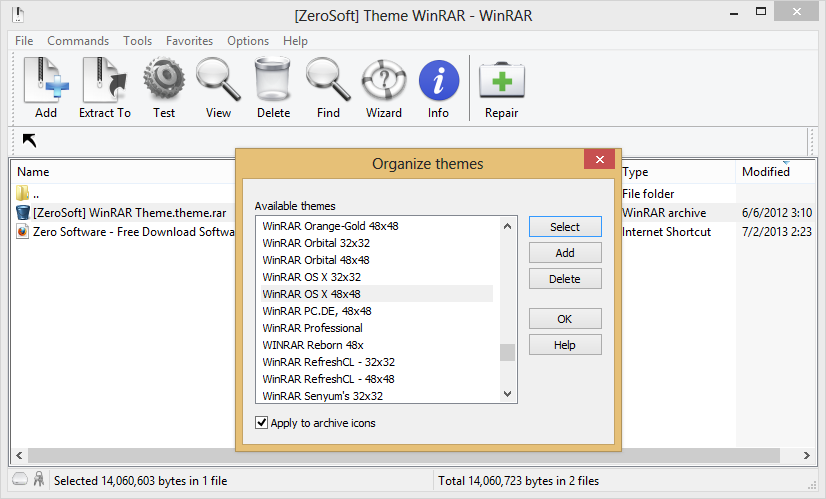Open the Find search tool
826x499 pixels.
[328, 80]
